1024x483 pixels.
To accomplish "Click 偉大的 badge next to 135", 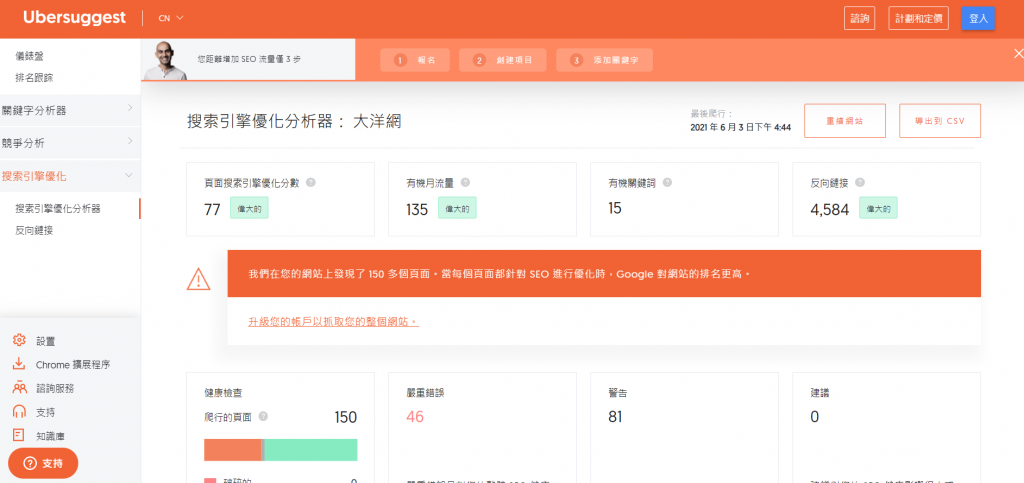I will [x=457, y=209].
